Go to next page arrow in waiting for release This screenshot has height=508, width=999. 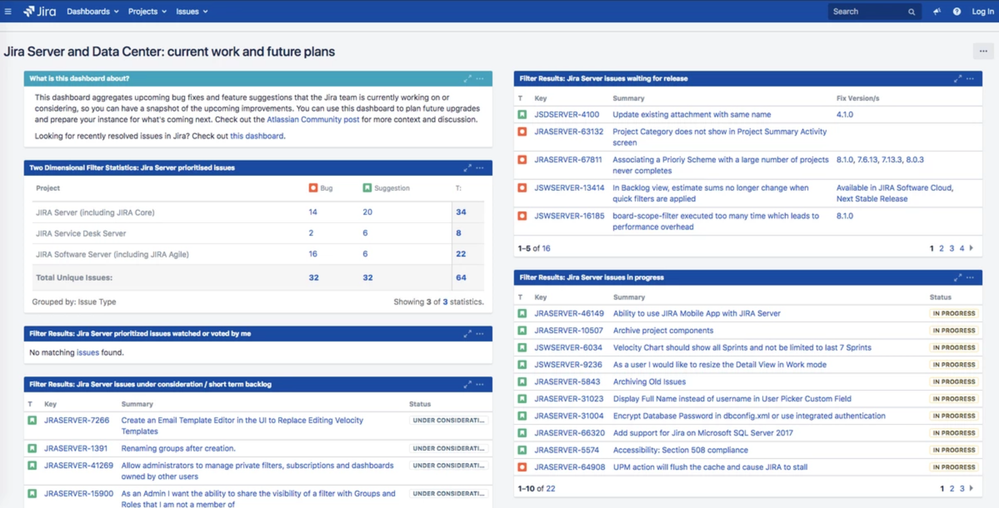click(x=972, y=248)
